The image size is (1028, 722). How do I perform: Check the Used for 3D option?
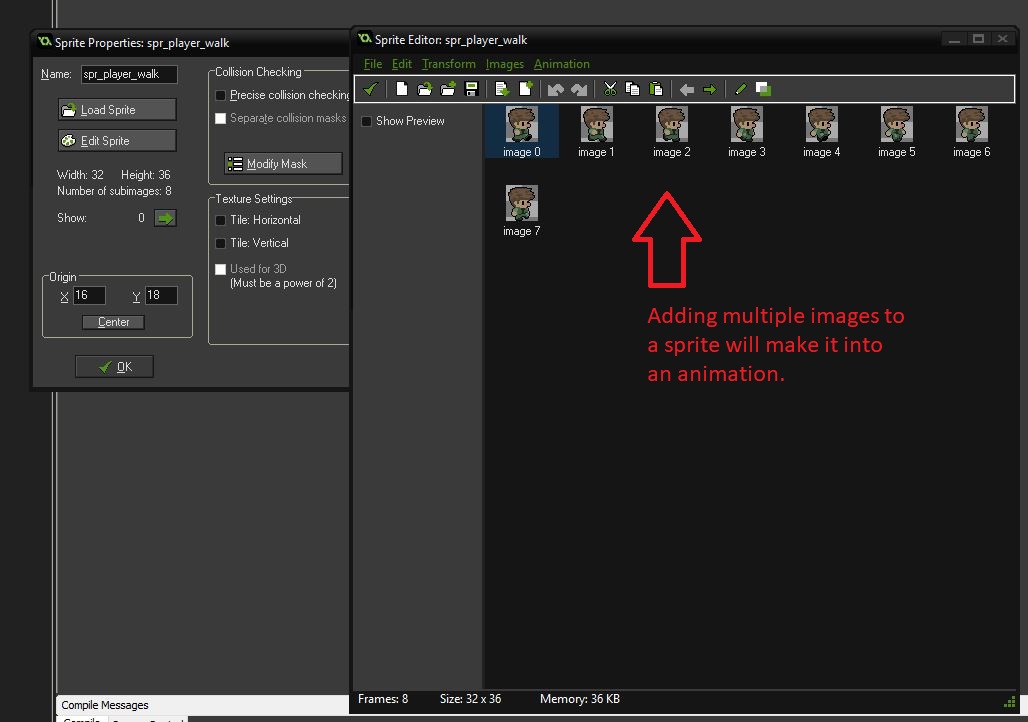(220, 268)
